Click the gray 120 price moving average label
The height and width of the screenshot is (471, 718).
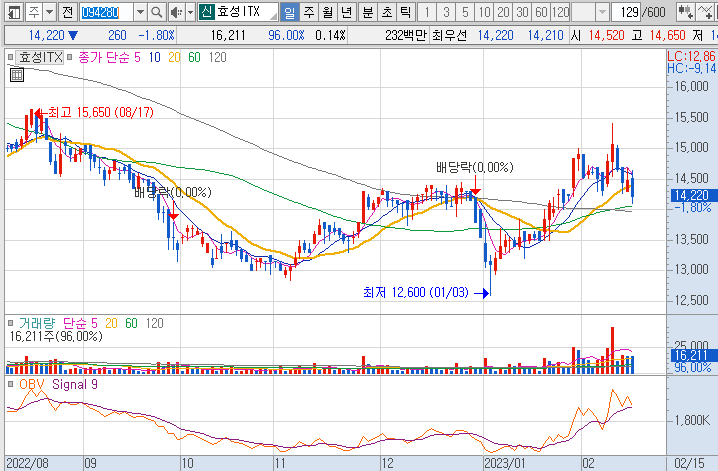[218, 57]
